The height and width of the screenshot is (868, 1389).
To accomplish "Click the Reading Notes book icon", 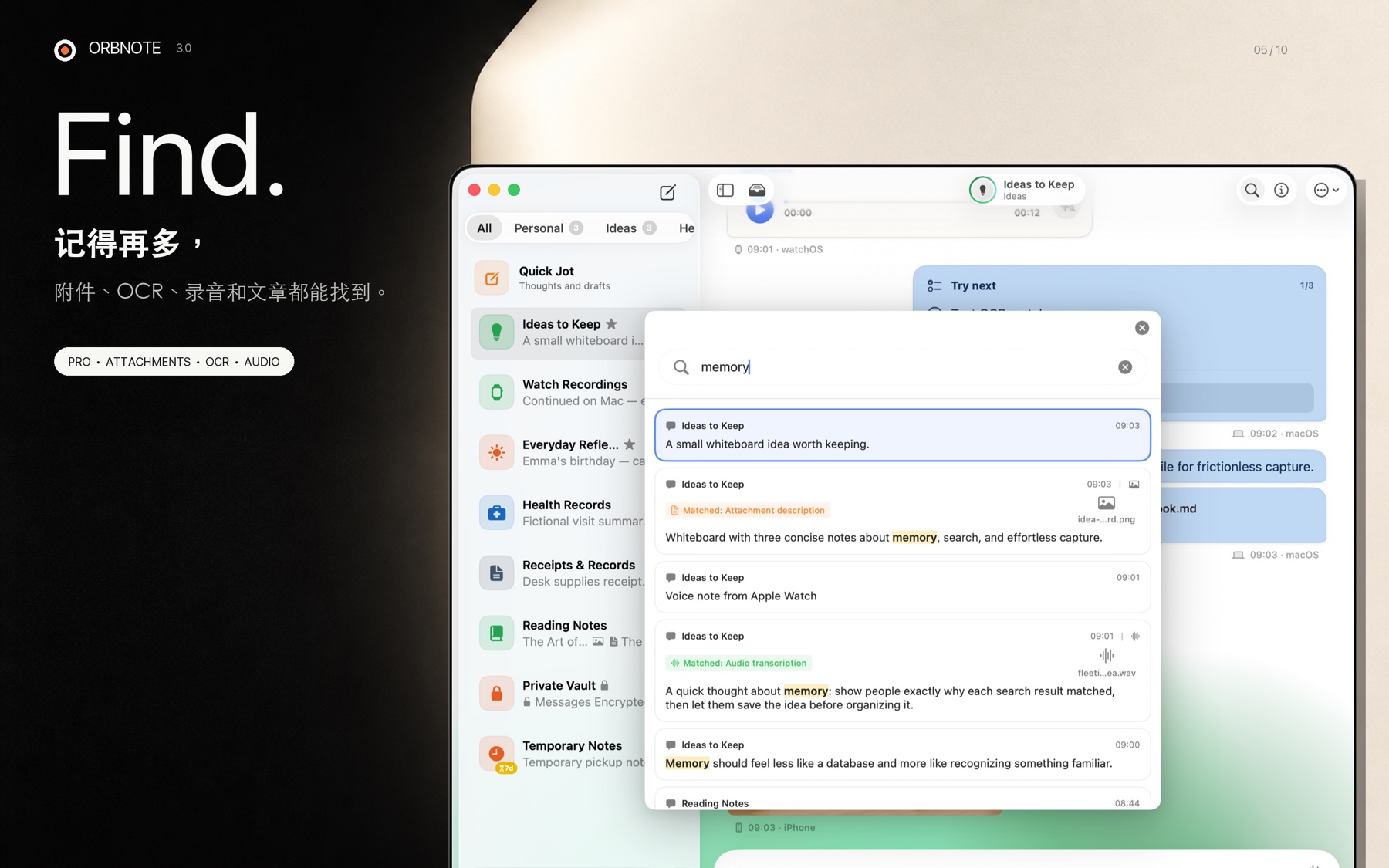I will pyautogui.click(x=496, y=633).
